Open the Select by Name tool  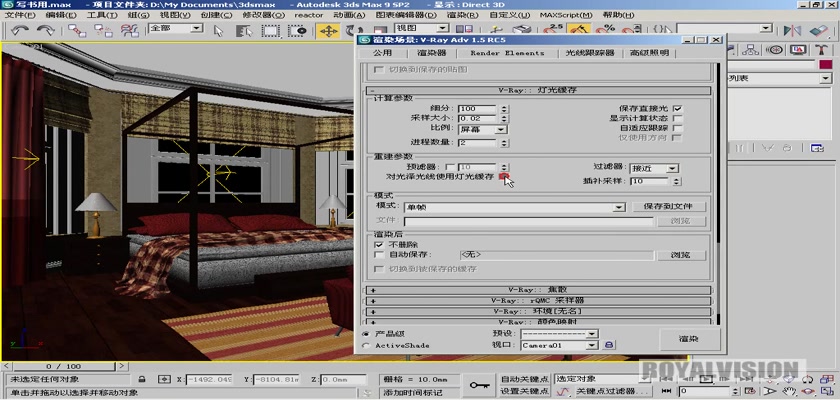244,31
